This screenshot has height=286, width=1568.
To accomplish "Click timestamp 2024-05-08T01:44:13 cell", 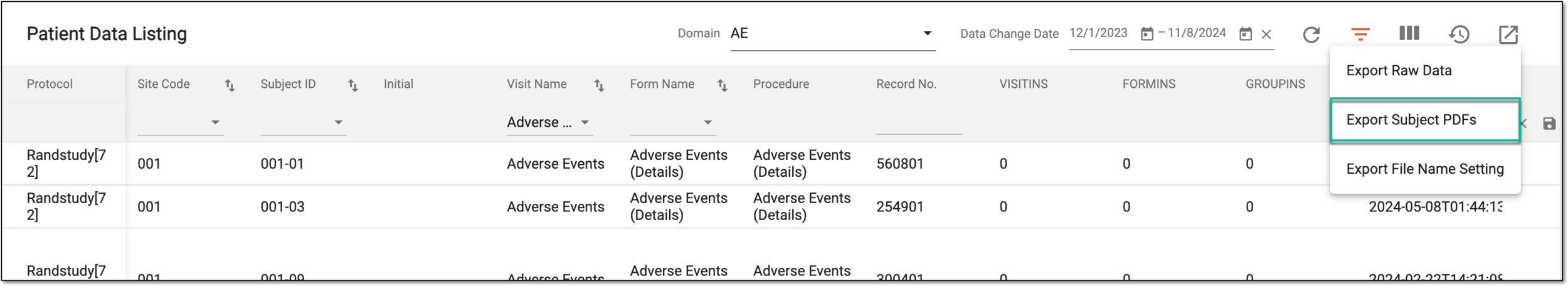I will (1435, 207).
